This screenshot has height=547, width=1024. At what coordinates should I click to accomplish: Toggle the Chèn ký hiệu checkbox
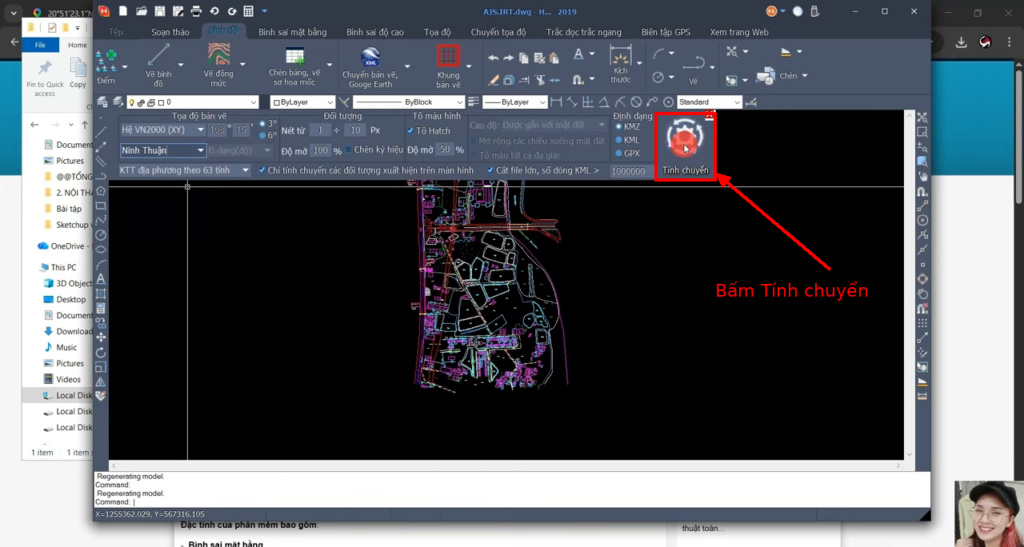coord(348,149)
